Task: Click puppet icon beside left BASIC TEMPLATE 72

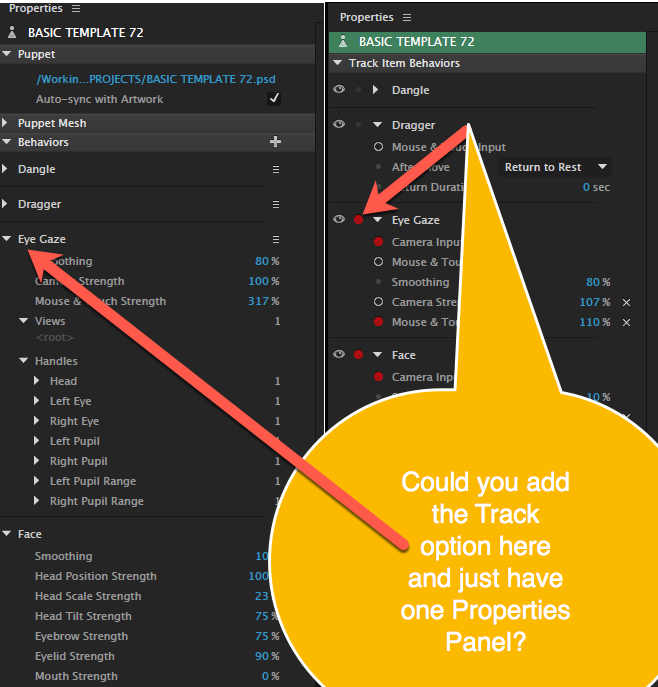Action: (x=12, y=32)
